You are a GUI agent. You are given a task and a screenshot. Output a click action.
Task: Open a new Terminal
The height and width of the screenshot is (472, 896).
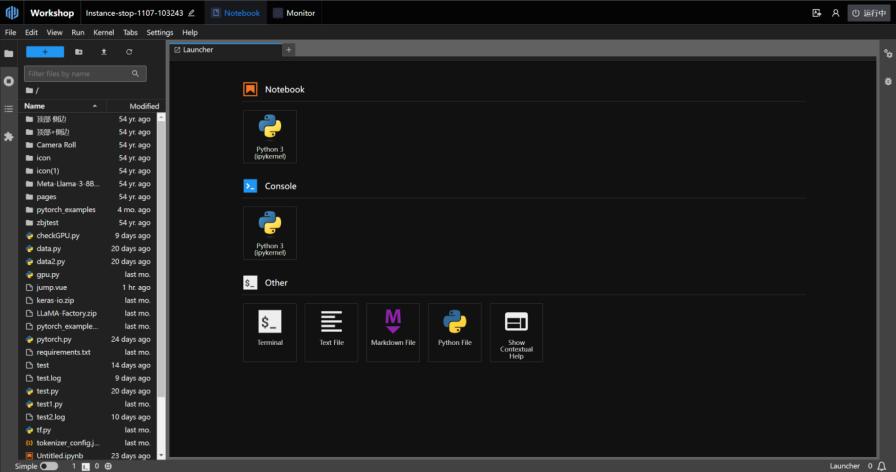[270, 332]
